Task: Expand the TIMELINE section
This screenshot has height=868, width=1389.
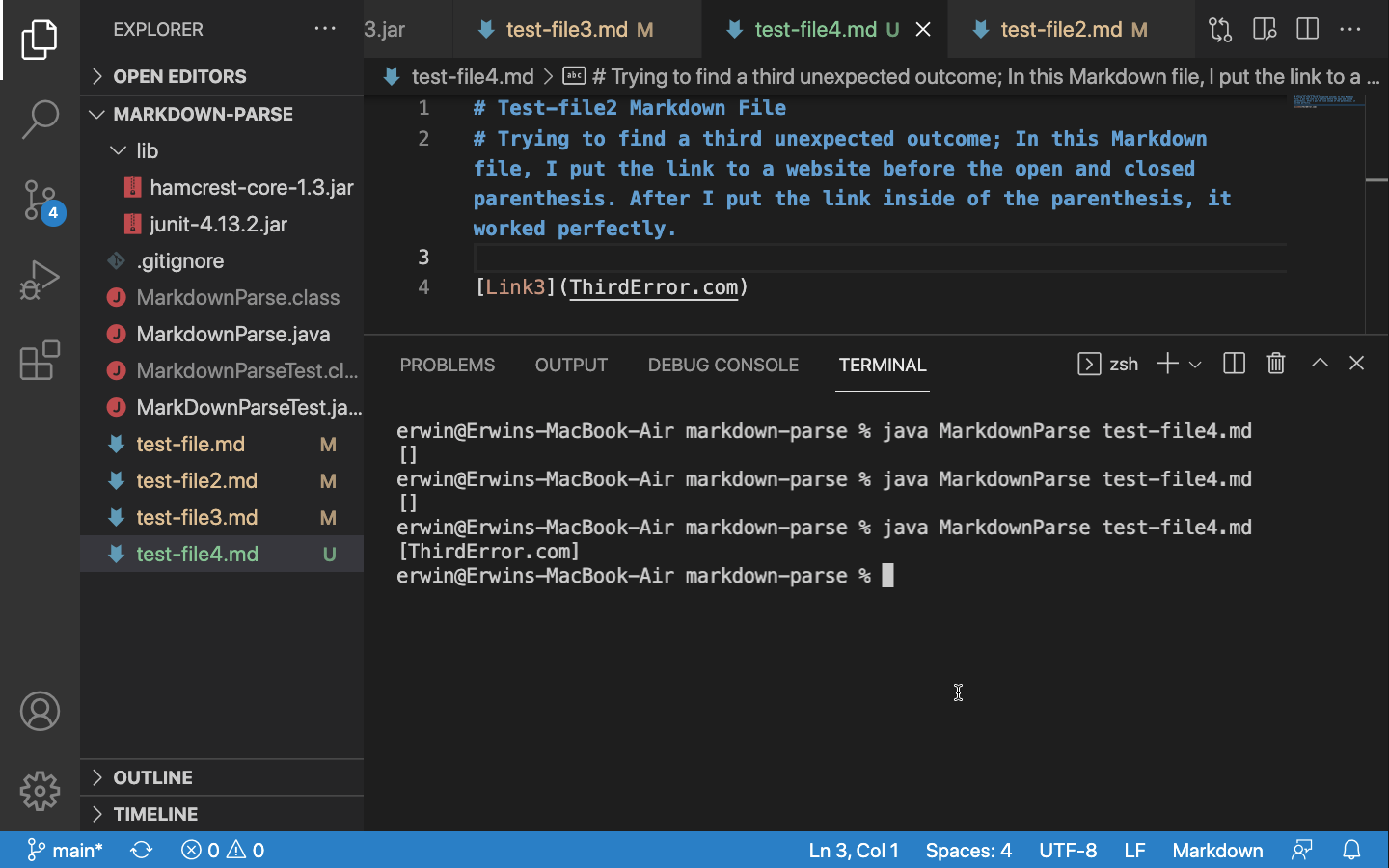Action: 222,814
